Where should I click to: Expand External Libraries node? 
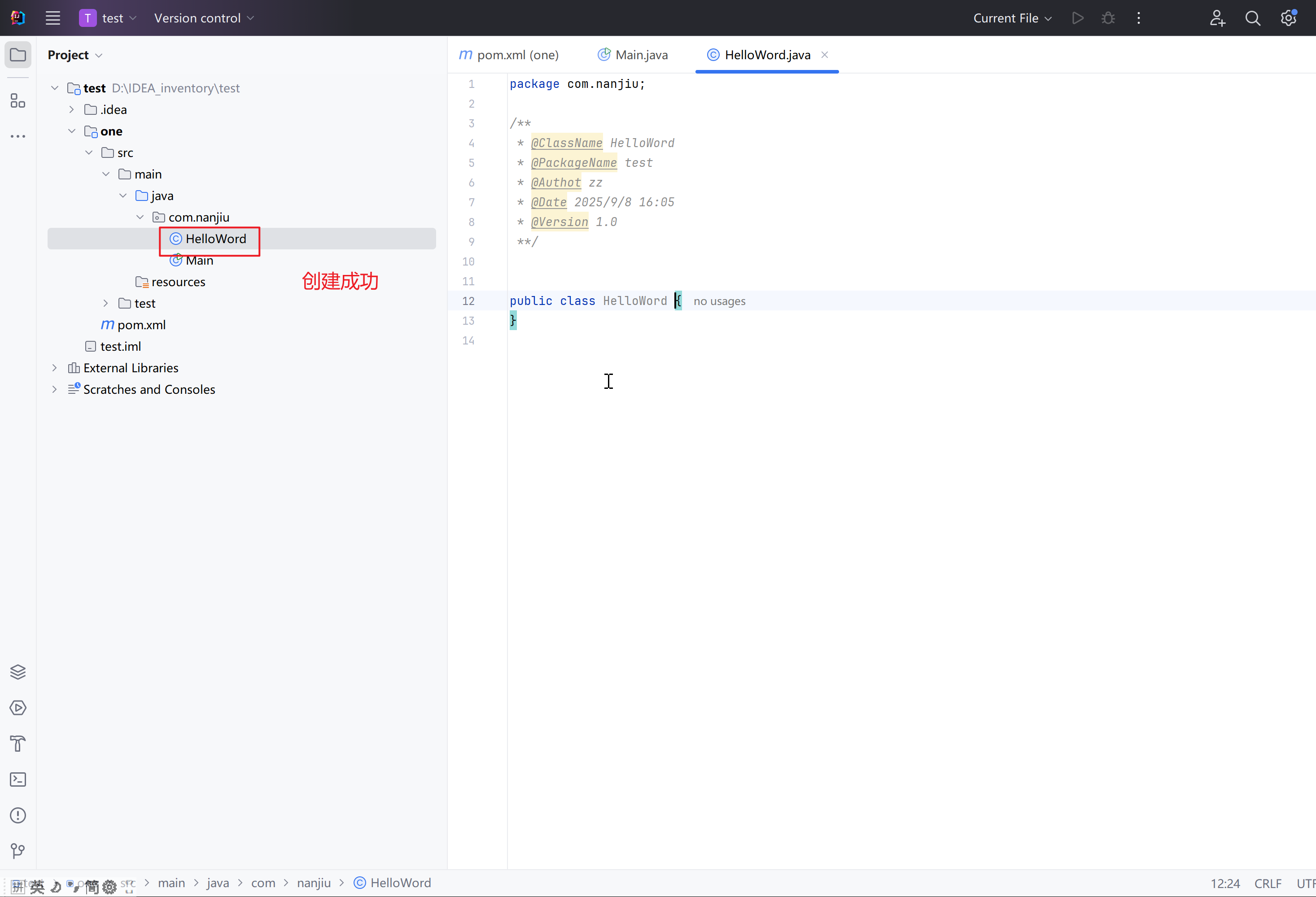coord(55,368)
